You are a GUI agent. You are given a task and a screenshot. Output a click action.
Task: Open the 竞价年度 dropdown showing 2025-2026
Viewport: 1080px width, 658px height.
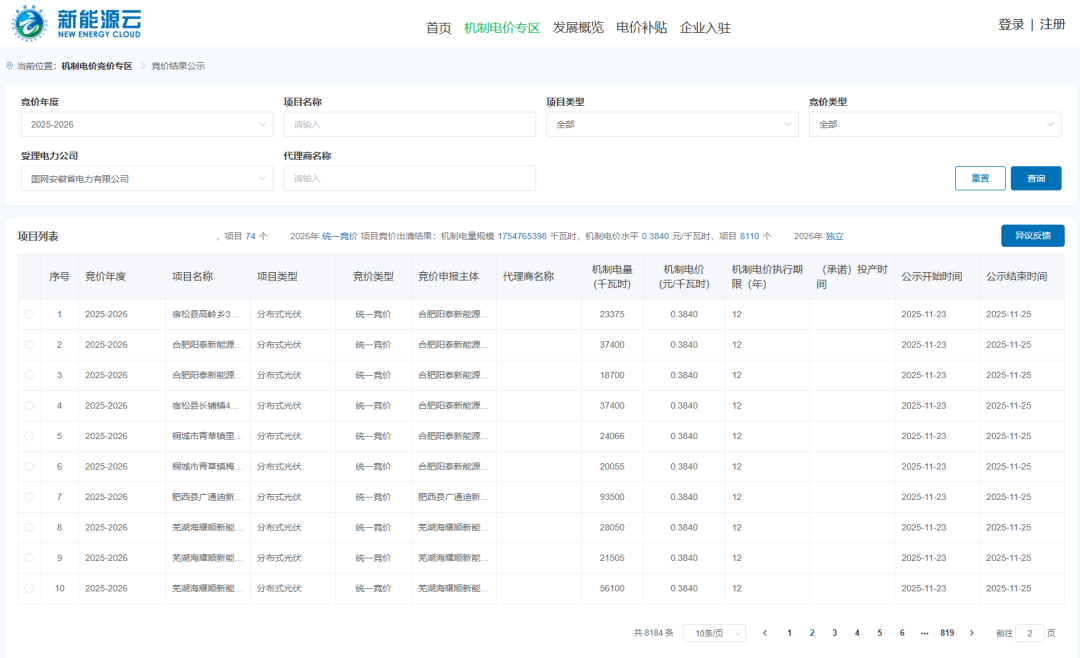pos(146,124)
